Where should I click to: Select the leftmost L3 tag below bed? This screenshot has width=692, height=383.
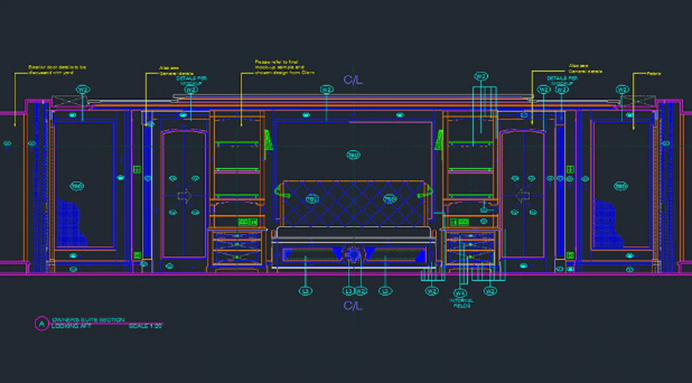305,291
